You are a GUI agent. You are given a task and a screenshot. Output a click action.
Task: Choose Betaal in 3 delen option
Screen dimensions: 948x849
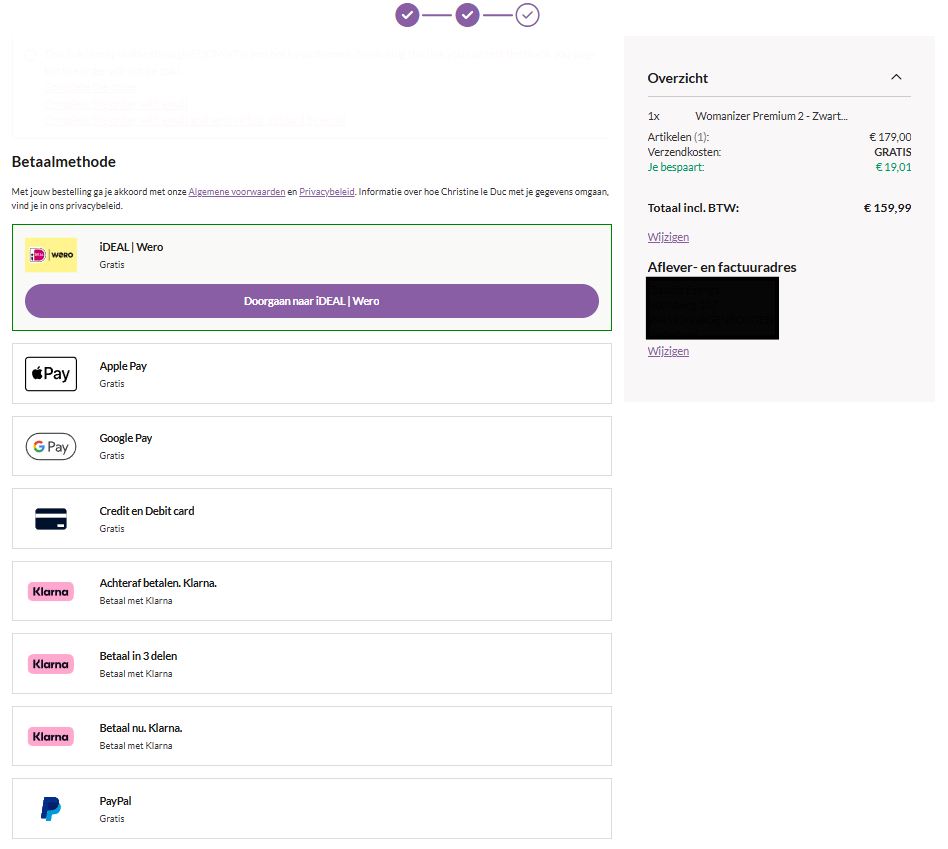[312, 664]
